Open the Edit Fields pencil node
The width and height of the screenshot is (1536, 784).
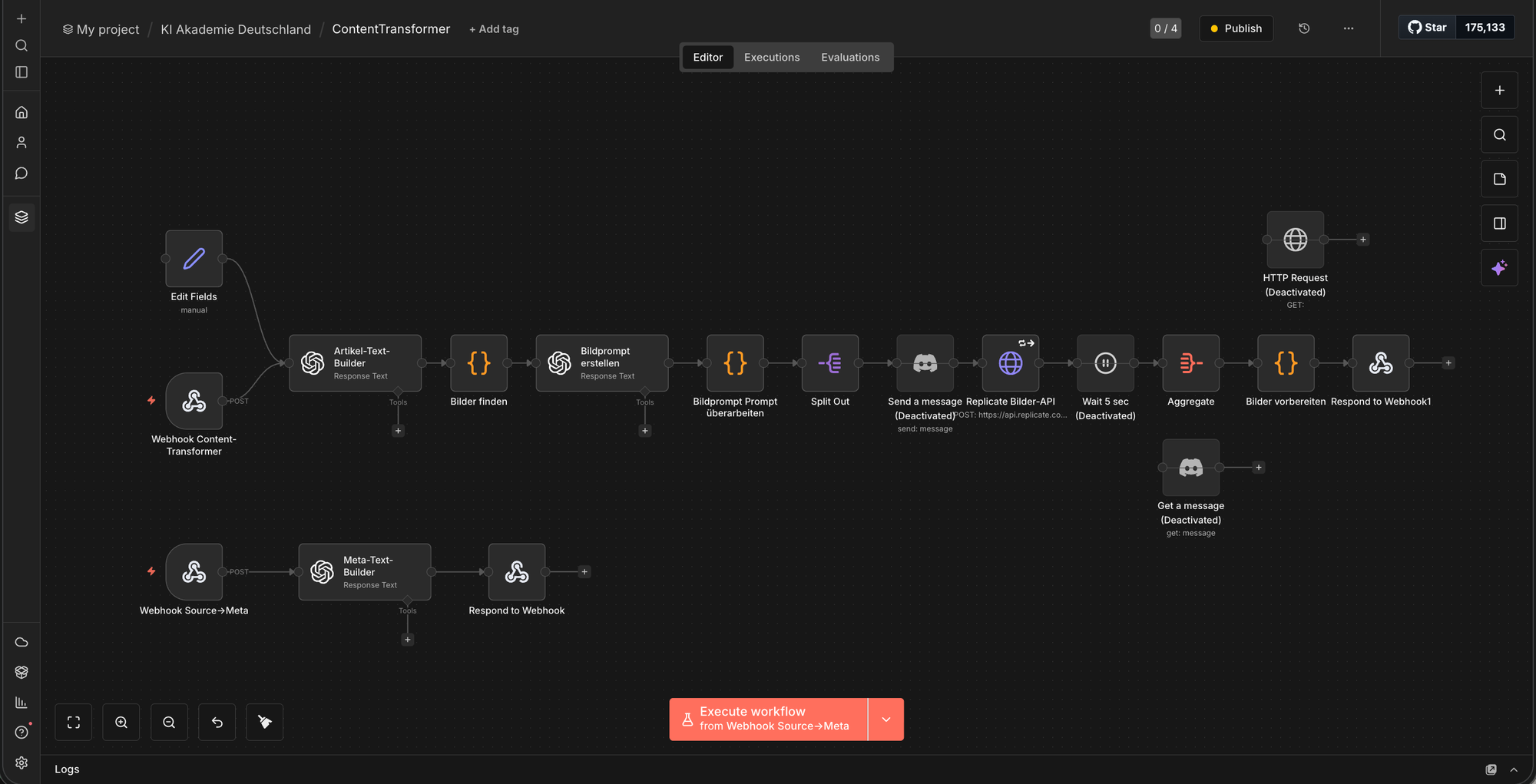click(x=194, y=259)
